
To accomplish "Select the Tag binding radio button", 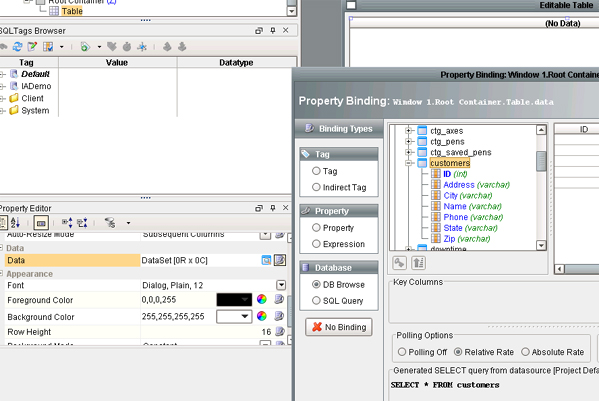I will (x=316, y=171).
